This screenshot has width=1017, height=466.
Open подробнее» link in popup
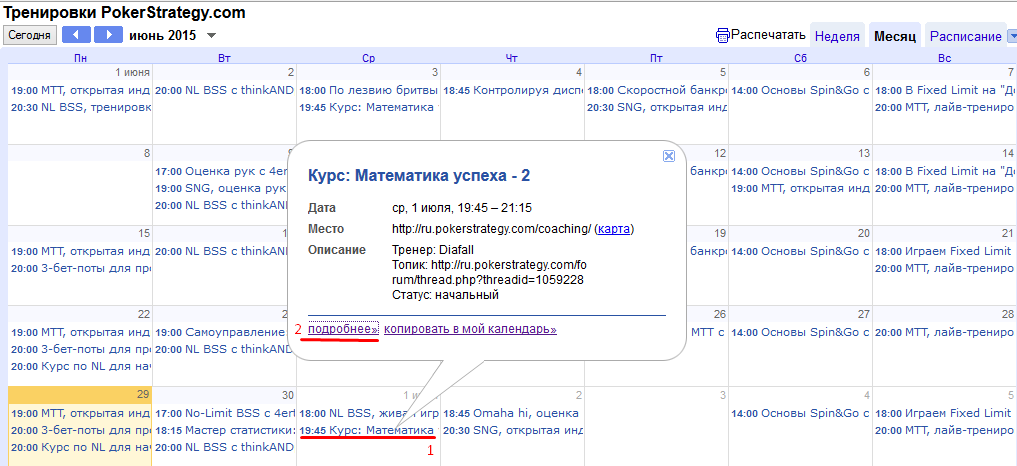tap(343, 329)
